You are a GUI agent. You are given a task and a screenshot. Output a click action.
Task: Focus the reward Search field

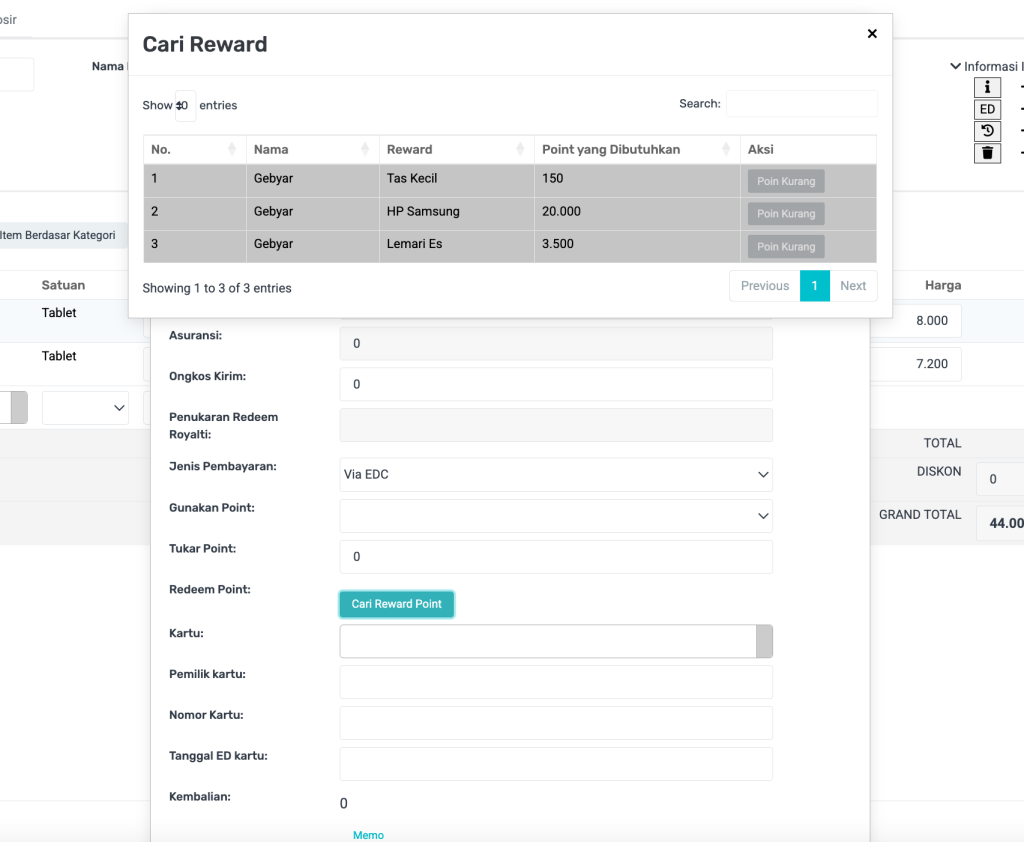pyautogui.click(x=801, y=104)
